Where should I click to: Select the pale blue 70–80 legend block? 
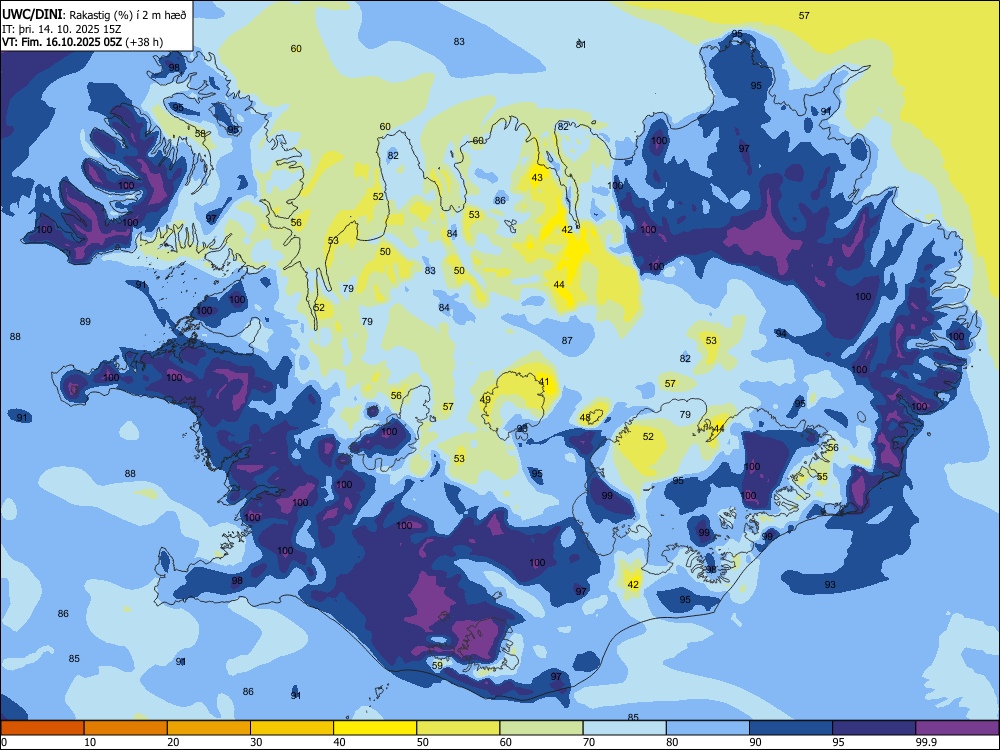click(624, 728)
